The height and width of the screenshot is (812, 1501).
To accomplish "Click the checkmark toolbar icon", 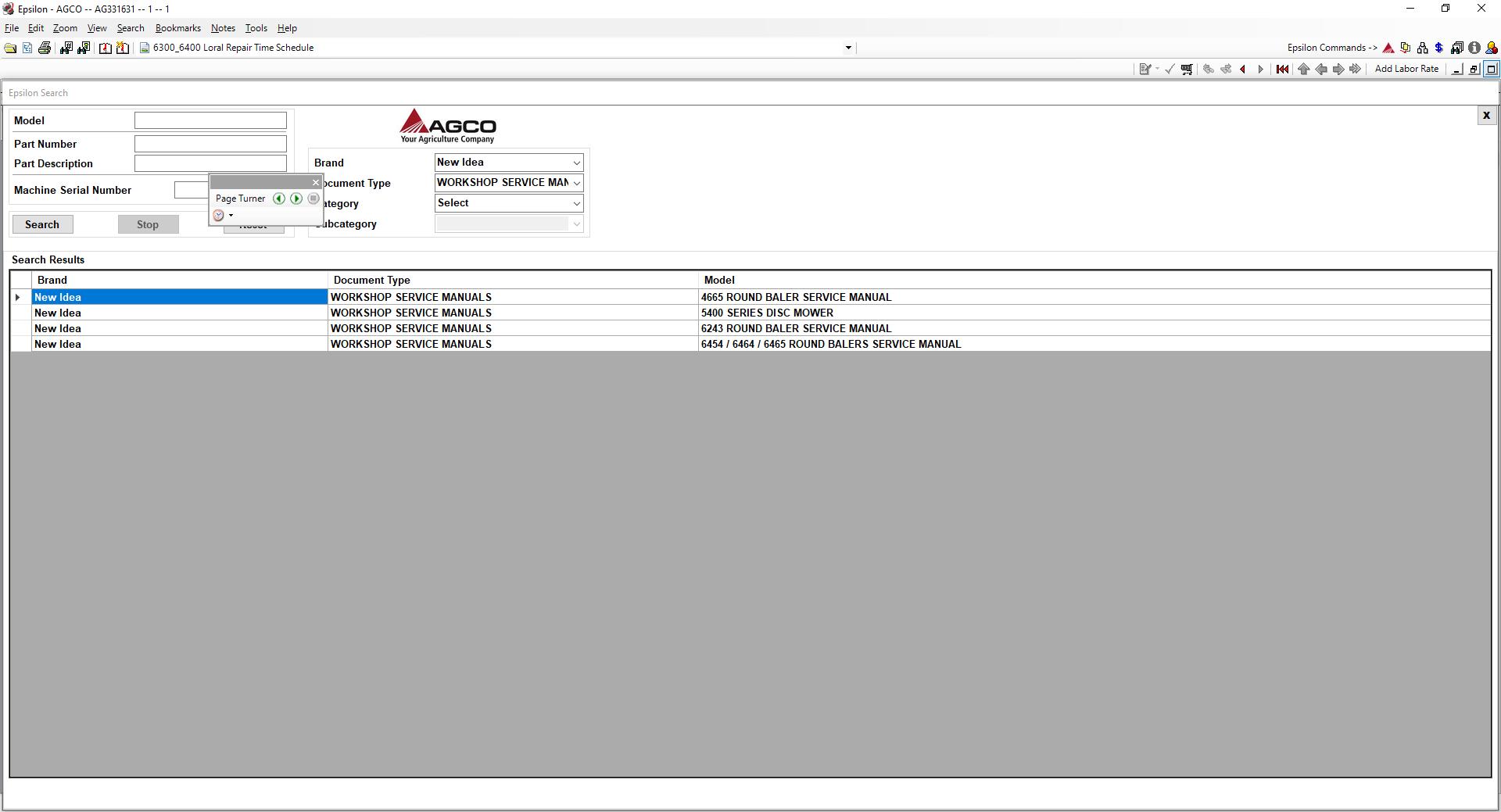I will (1170, 69).
